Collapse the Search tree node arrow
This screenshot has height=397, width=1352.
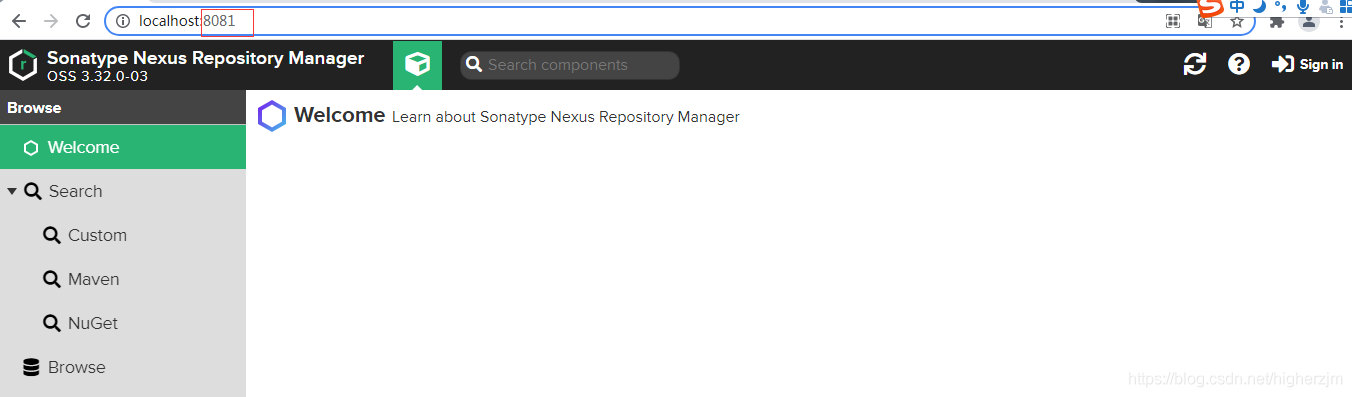coord(12,191)
